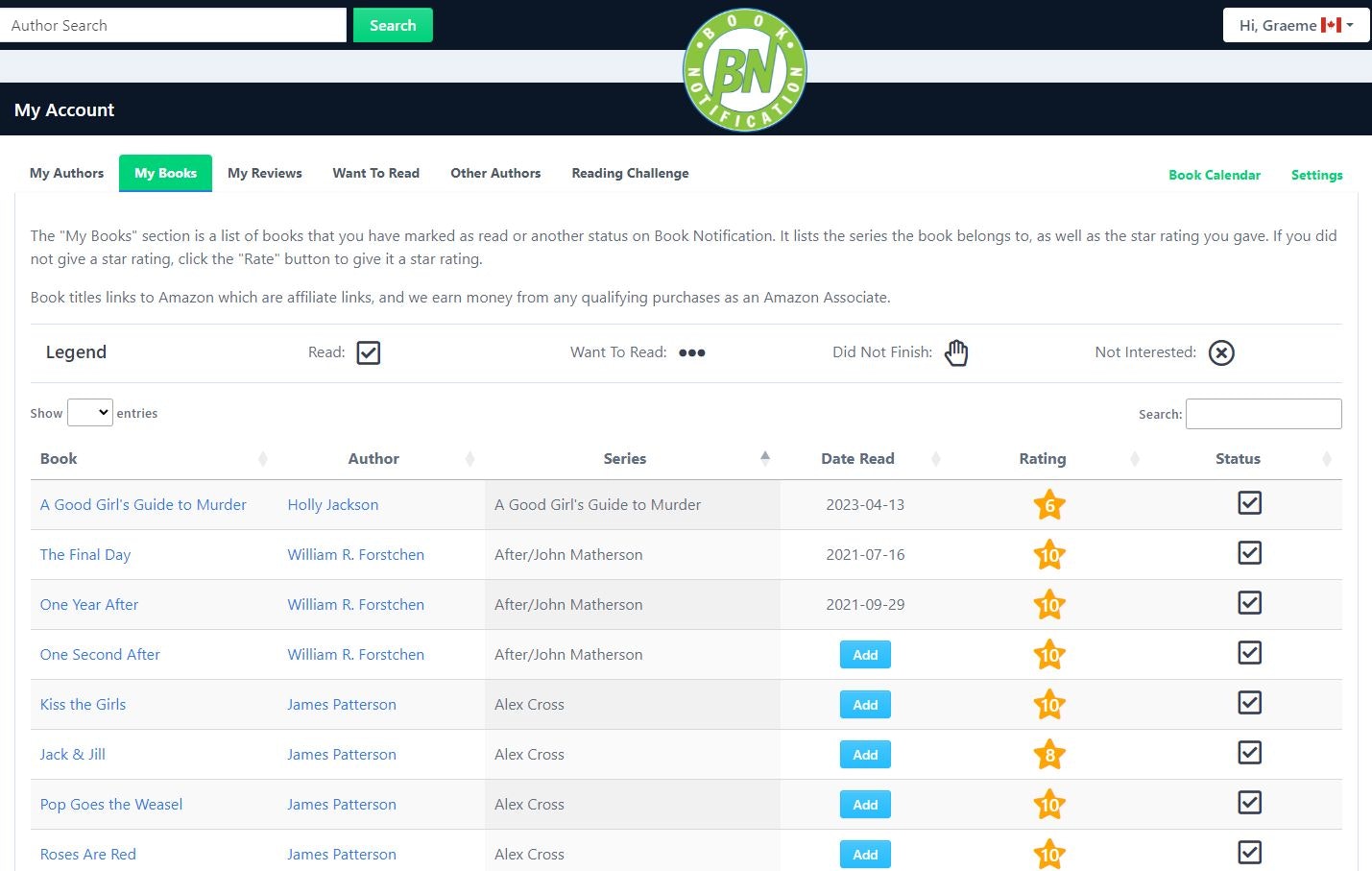This screenshot has height=871, width=1372.
Task: Toggle read status for Roses Are Red
Action: tap(1249, 853)
